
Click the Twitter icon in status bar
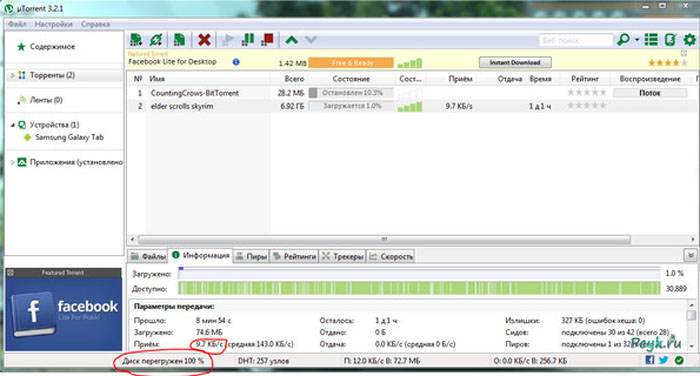click(663, 360)
